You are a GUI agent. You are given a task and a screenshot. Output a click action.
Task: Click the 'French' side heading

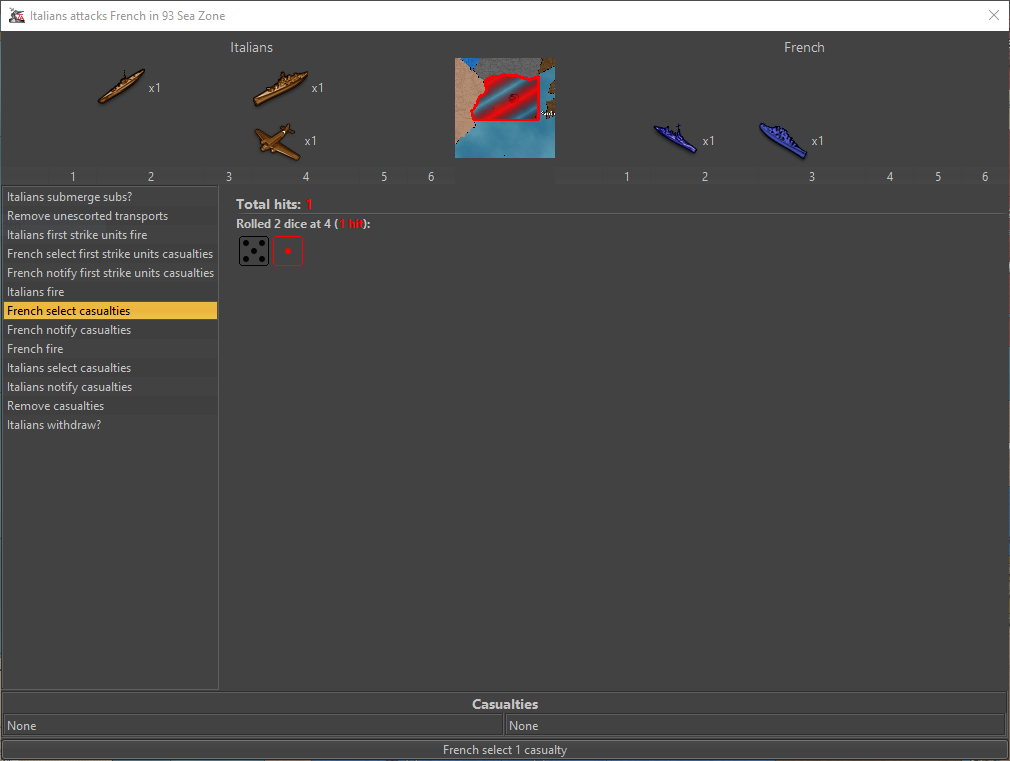pos(804,47)
